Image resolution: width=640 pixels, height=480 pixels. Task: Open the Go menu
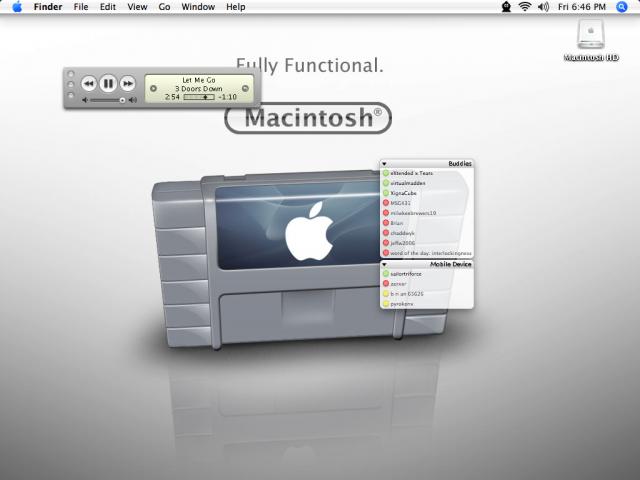[164, 7]
